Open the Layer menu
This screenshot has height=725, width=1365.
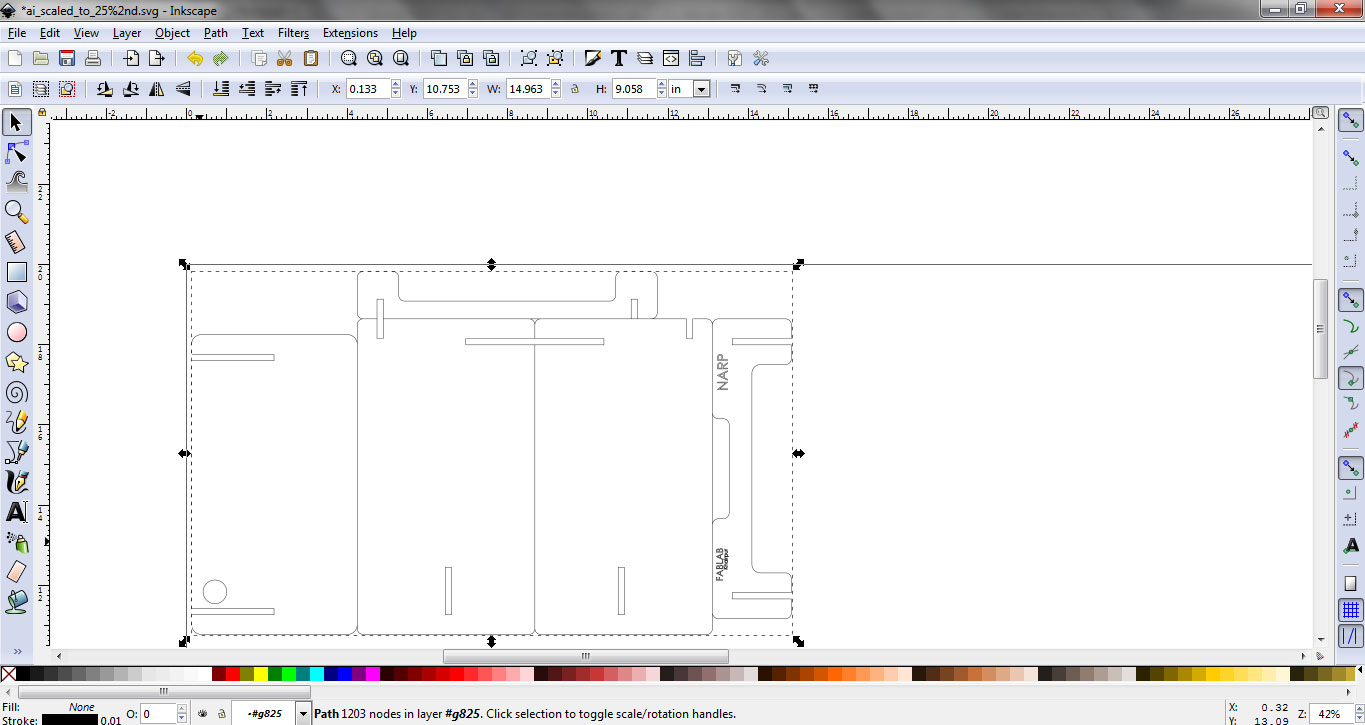[x=127, y=33]
